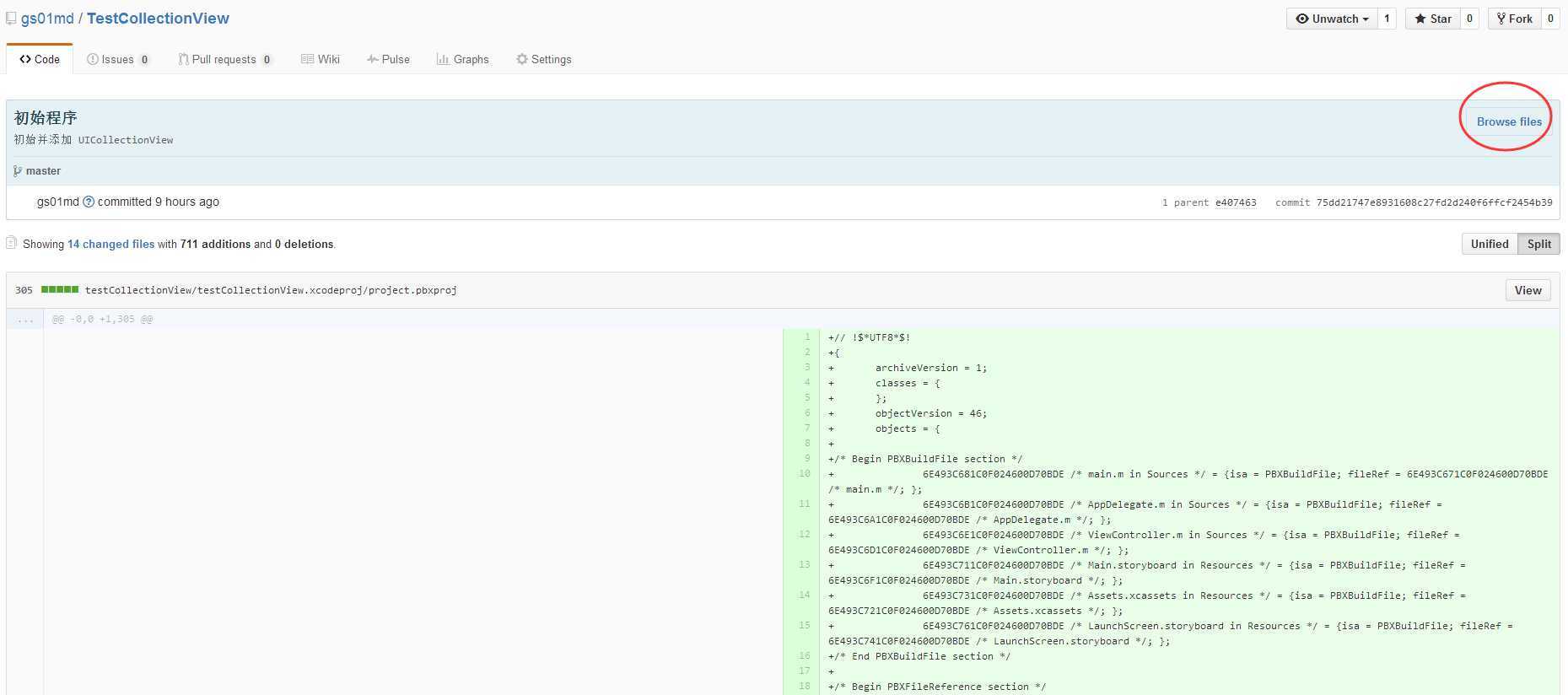1568x695 pixels.
Task: View the forks count next to Fork
Action: tap(1550, 19)
